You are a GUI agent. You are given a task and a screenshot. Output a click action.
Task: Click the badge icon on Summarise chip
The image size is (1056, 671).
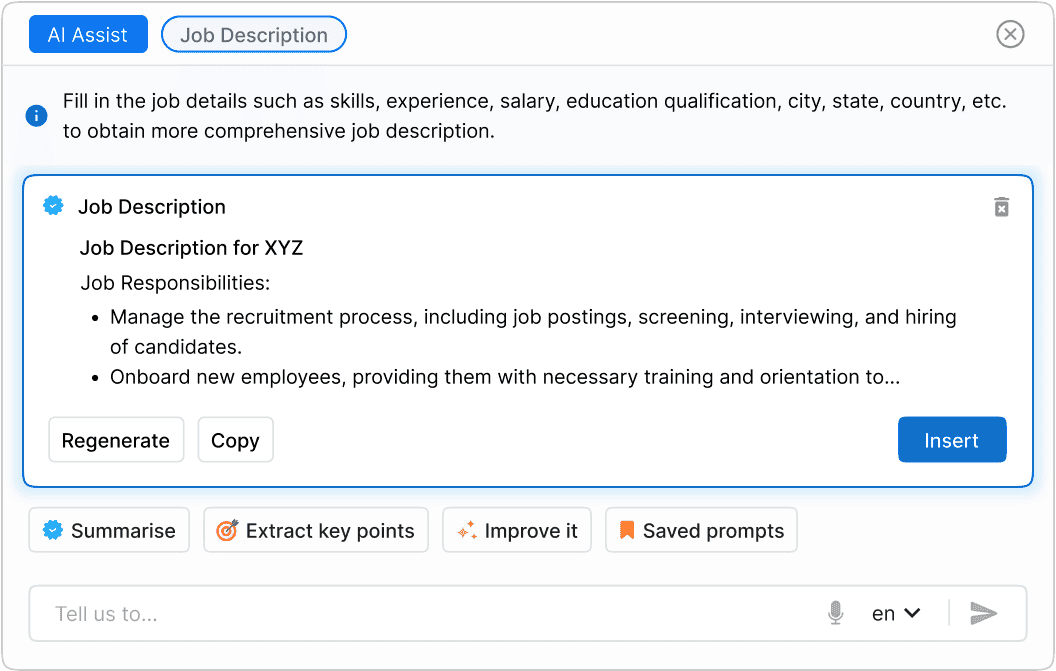pos(53,531)
